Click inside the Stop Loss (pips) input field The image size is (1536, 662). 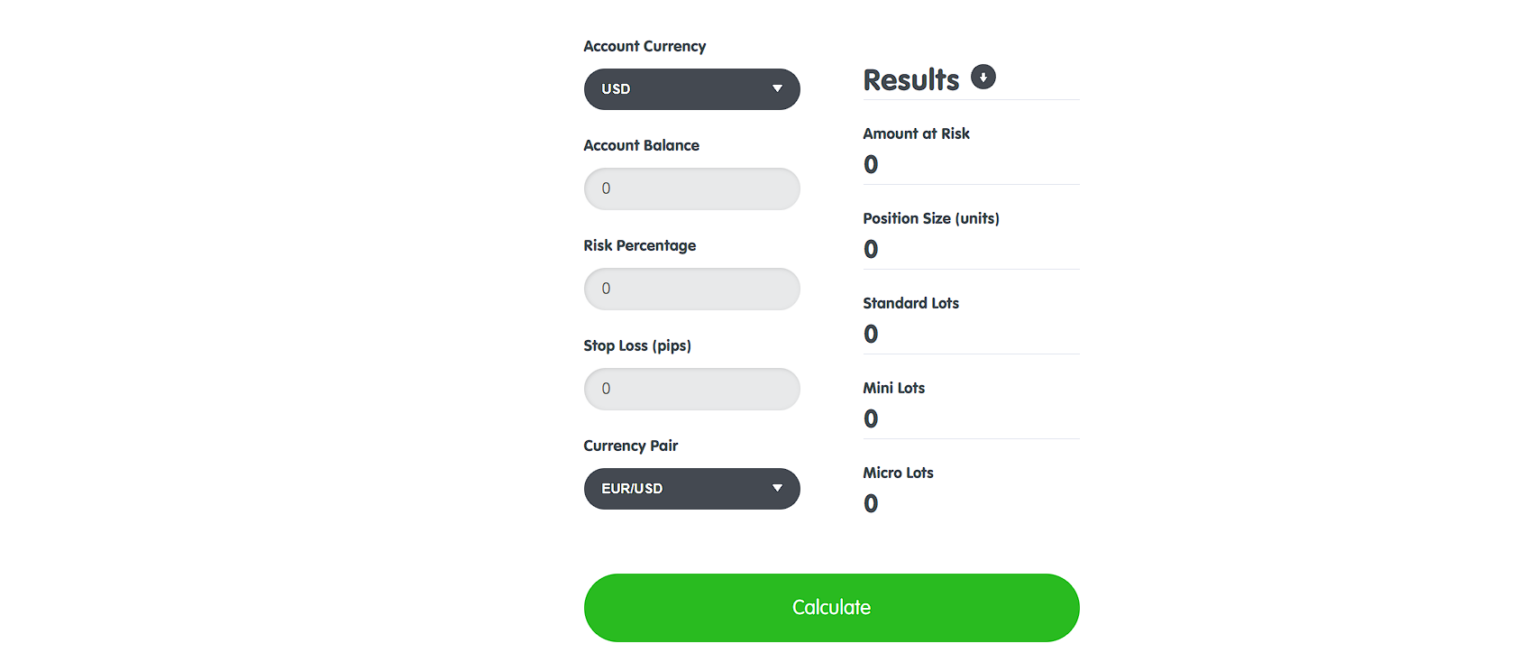point(691,388)
